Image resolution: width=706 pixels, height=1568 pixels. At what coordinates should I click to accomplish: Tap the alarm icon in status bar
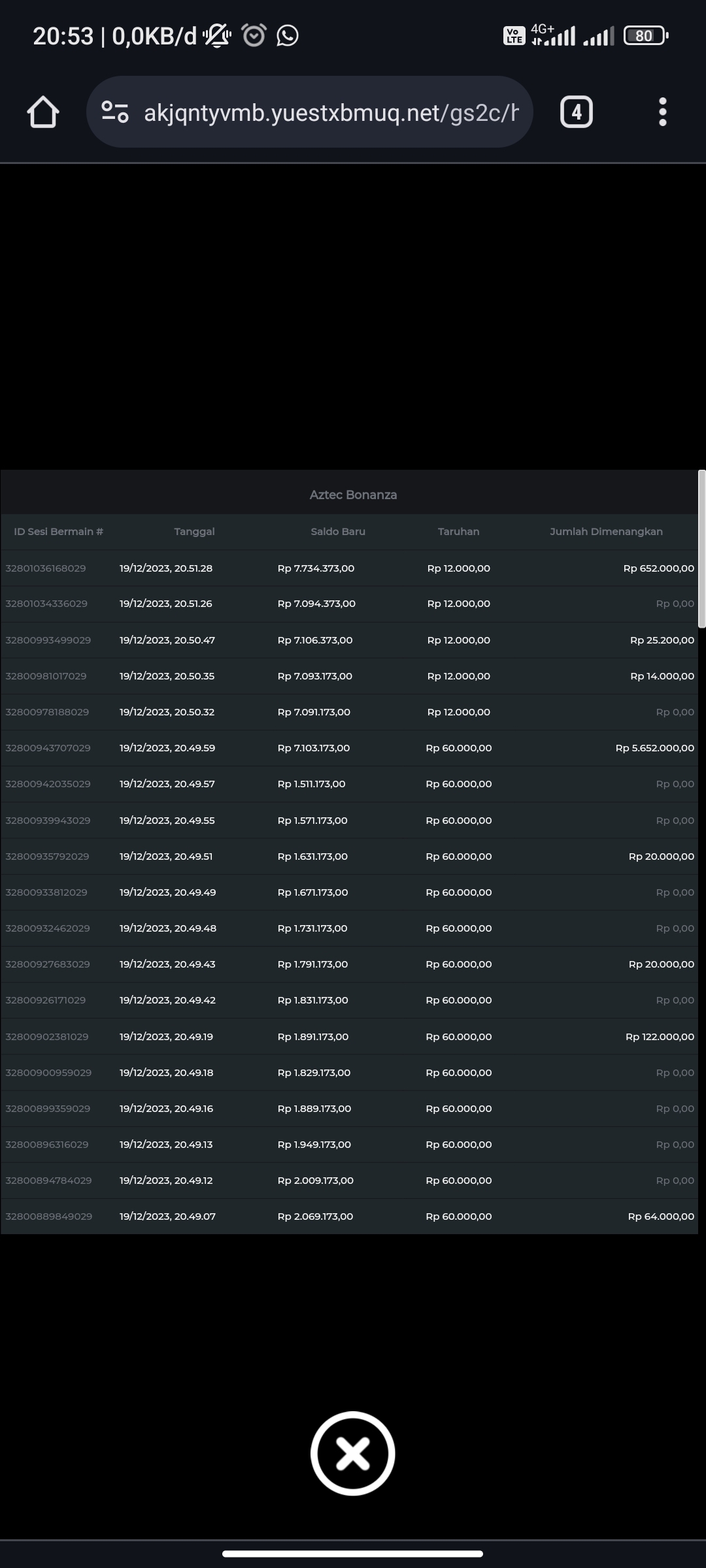pyautogui.click(x=254, y=35)
